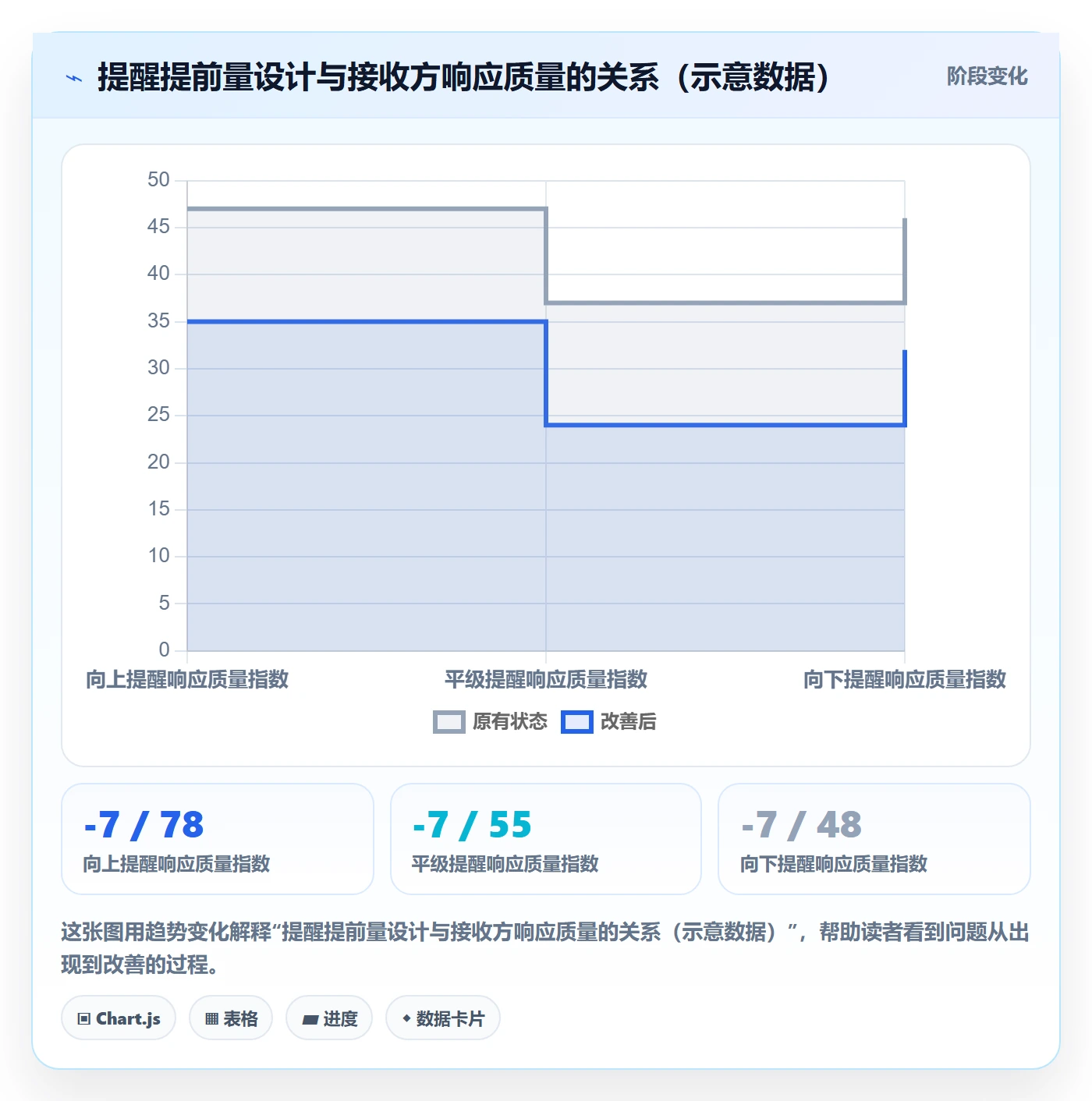Click the y-axis value 0
This screenshot has height=1101, width=1092.
point(164,650)
